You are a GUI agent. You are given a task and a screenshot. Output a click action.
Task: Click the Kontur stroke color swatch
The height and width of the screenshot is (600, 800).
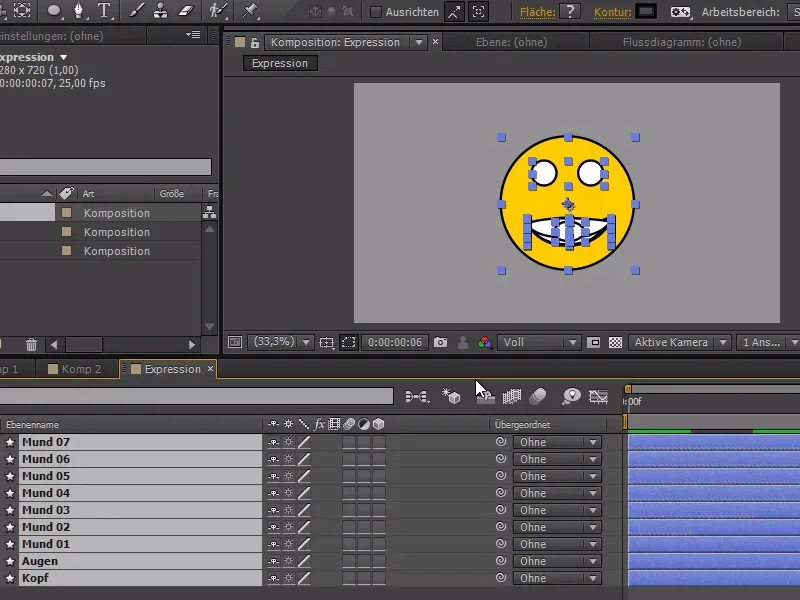point(646,11)
